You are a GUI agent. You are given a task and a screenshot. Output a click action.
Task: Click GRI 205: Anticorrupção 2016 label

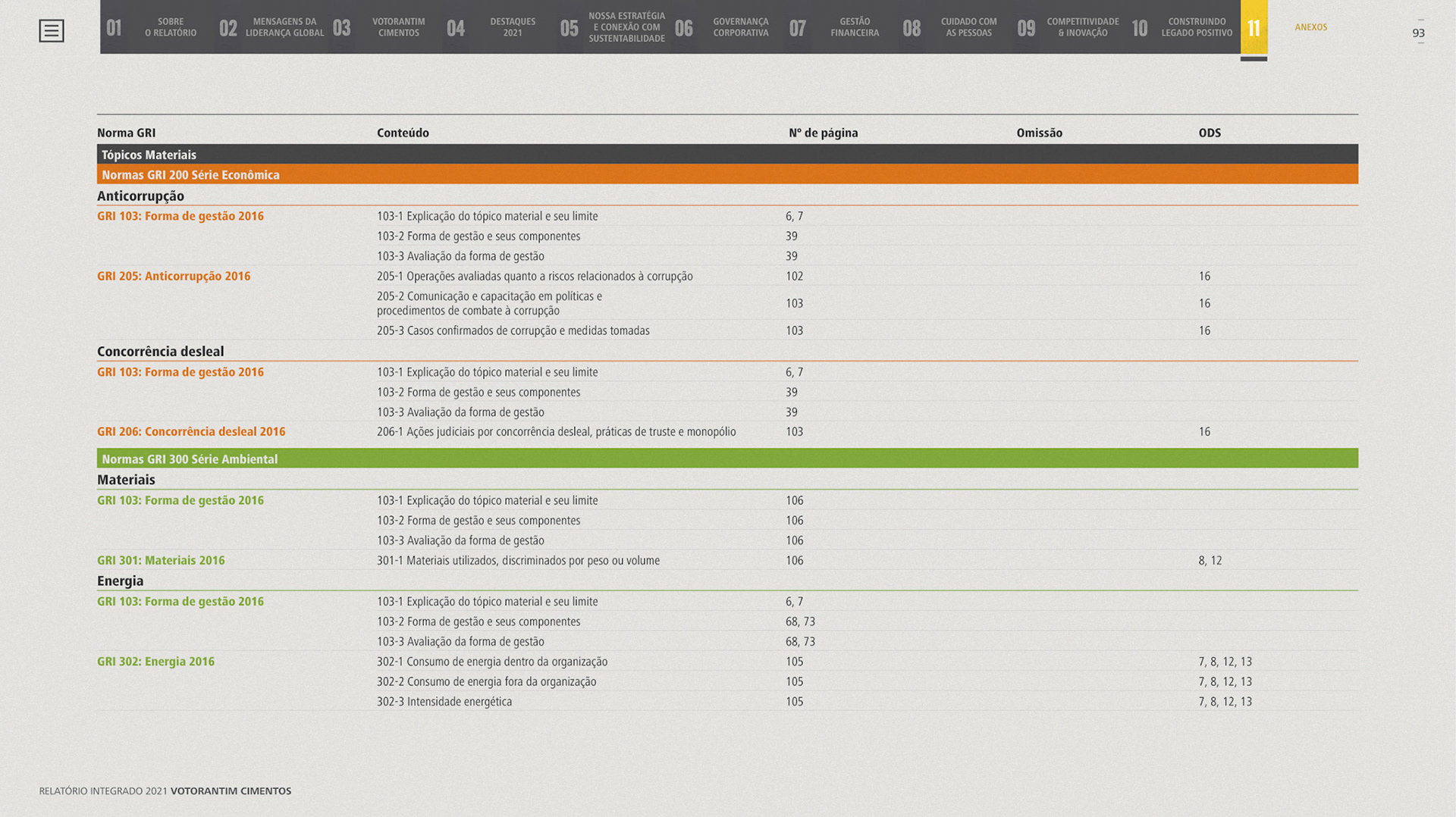click(x=174, y=277)
